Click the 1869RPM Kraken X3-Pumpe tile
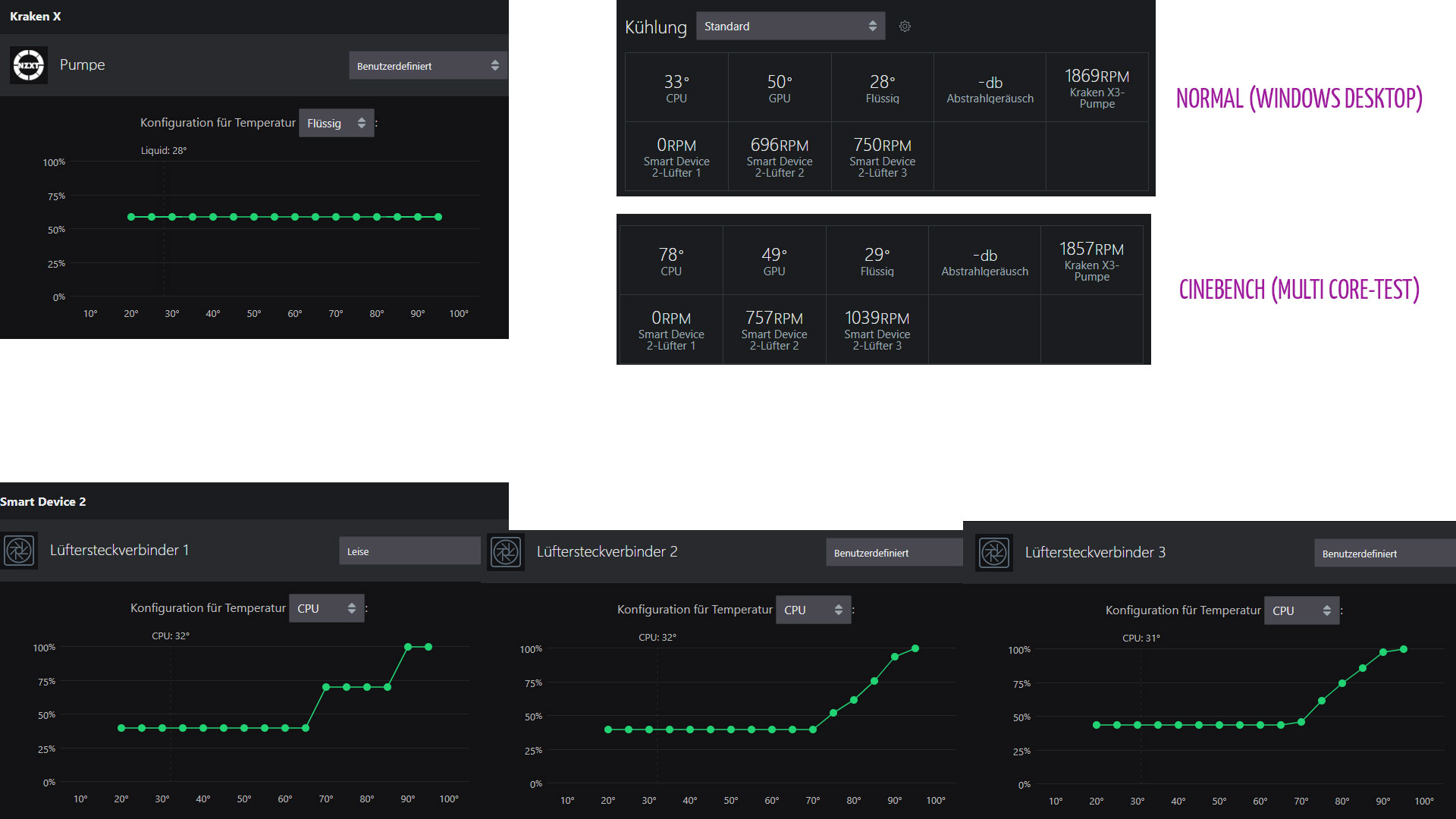This screenshot has height=819, width=1456. [1097, 88]
